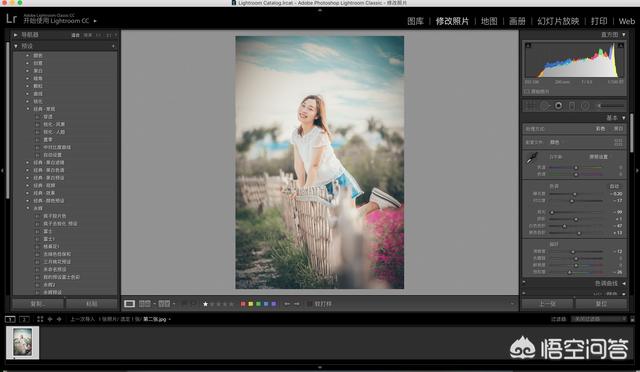Click the 自动 auto tone button
The height and width of the screenshot is (372, 640).
pos(614,186)
